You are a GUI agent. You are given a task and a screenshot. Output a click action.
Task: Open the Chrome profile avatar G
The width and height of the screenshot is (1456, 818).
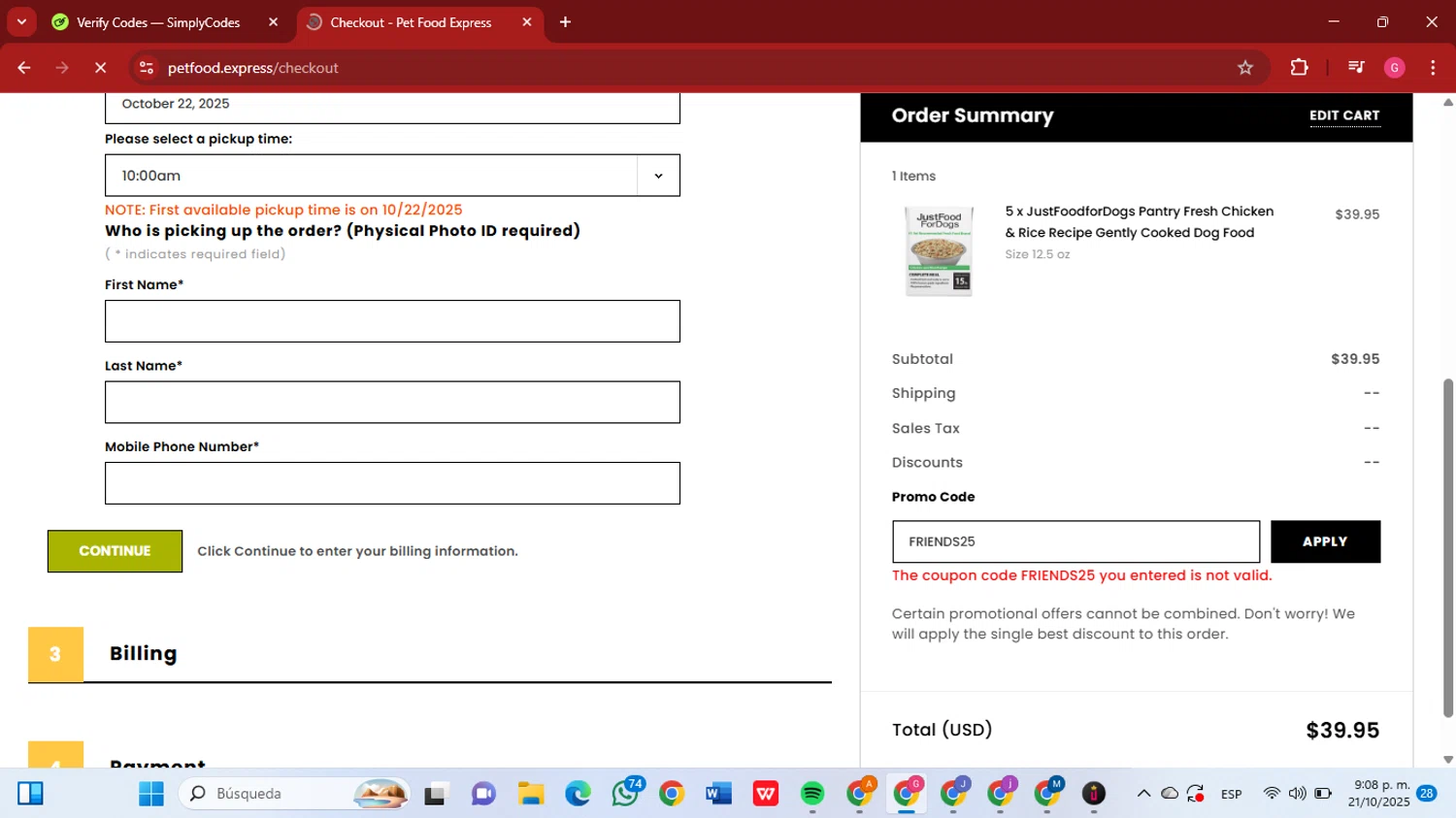point(1395,68)
